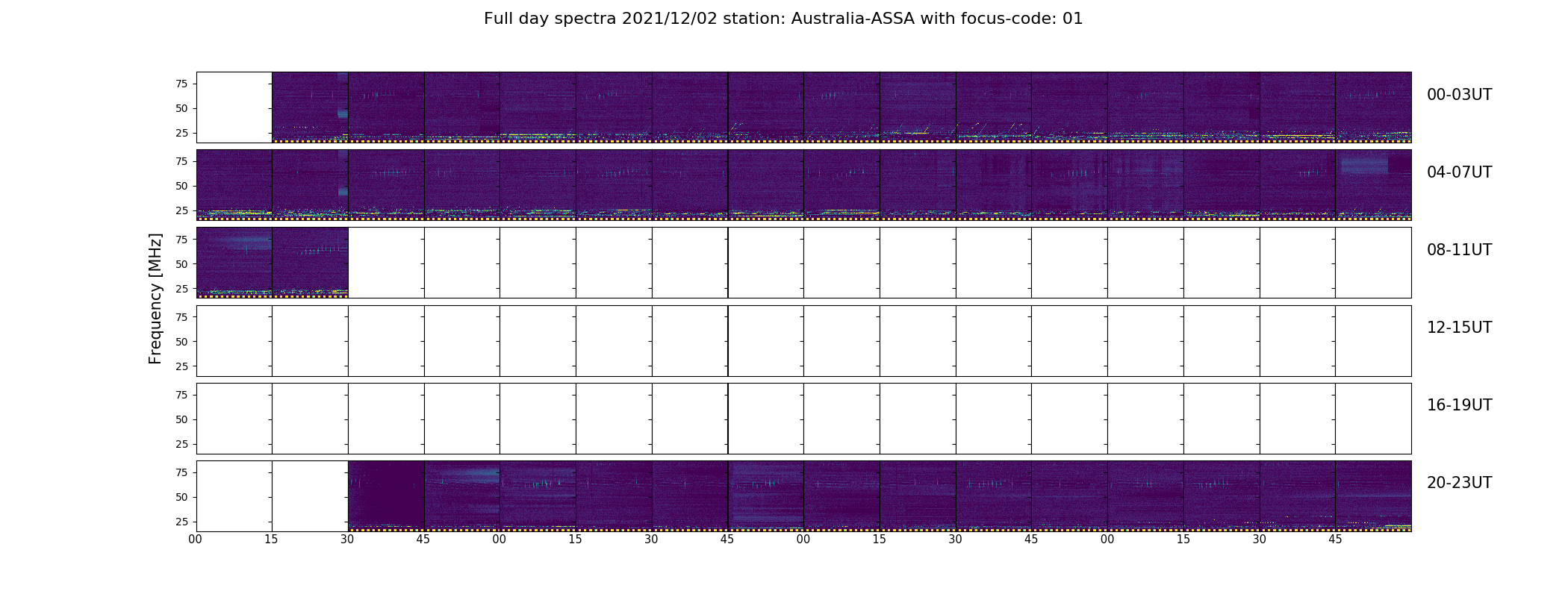
Task: Click the 75 tick in the 08-11UT row
Action: (181, 240)
